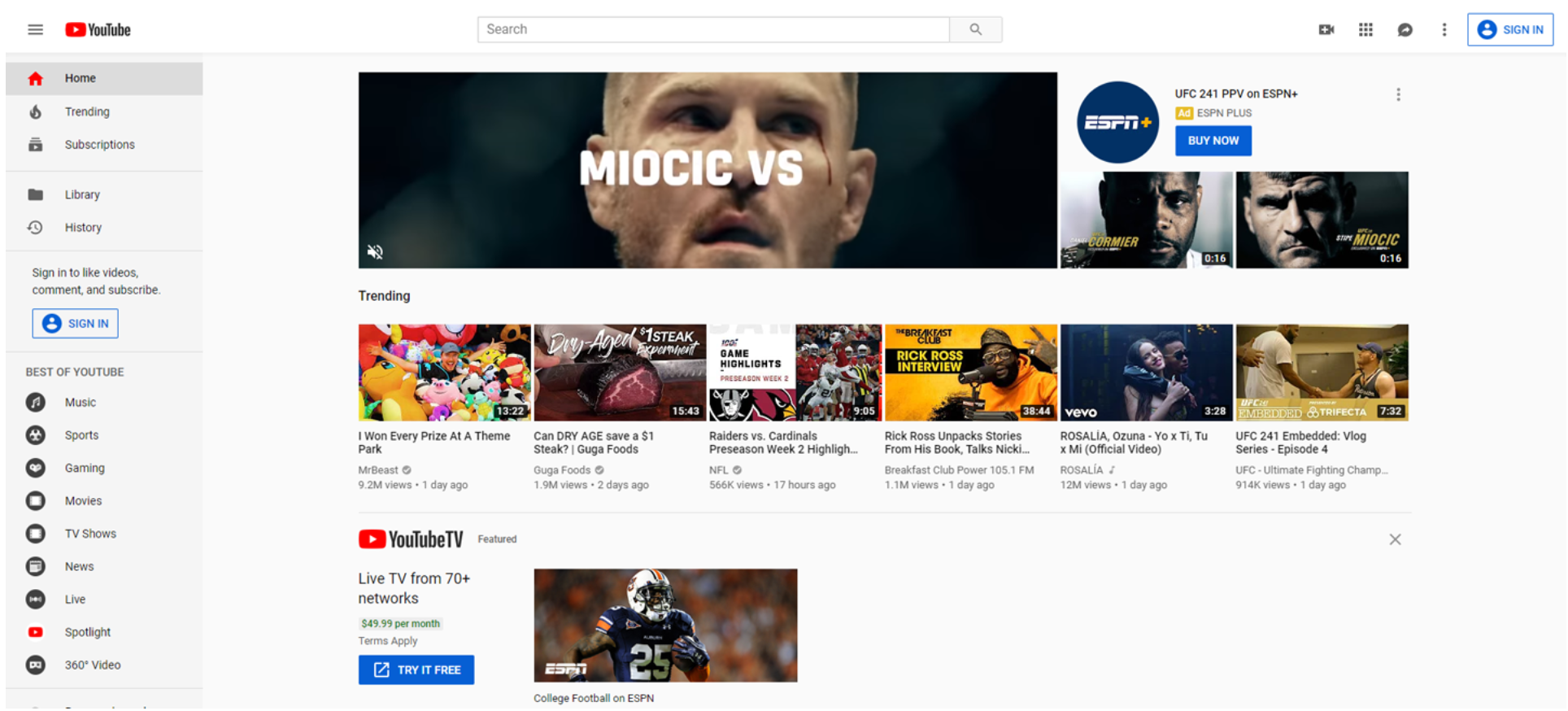The width and height of the screenshot is (1568, 711).
Task: Visit the NFL channel
Action: tap(718, 470)
